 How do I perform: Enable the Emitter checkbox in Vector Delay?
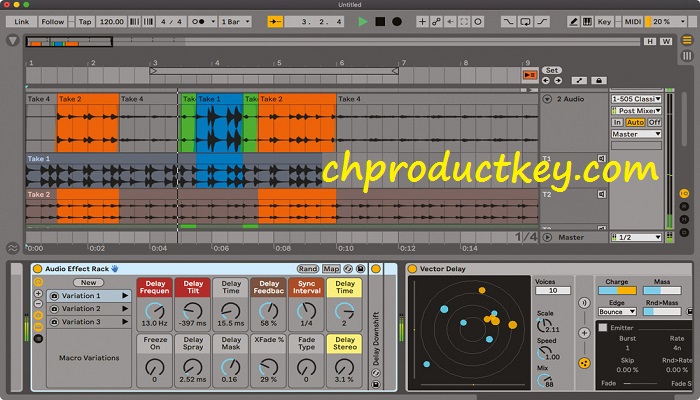click(x=603, y=328)
